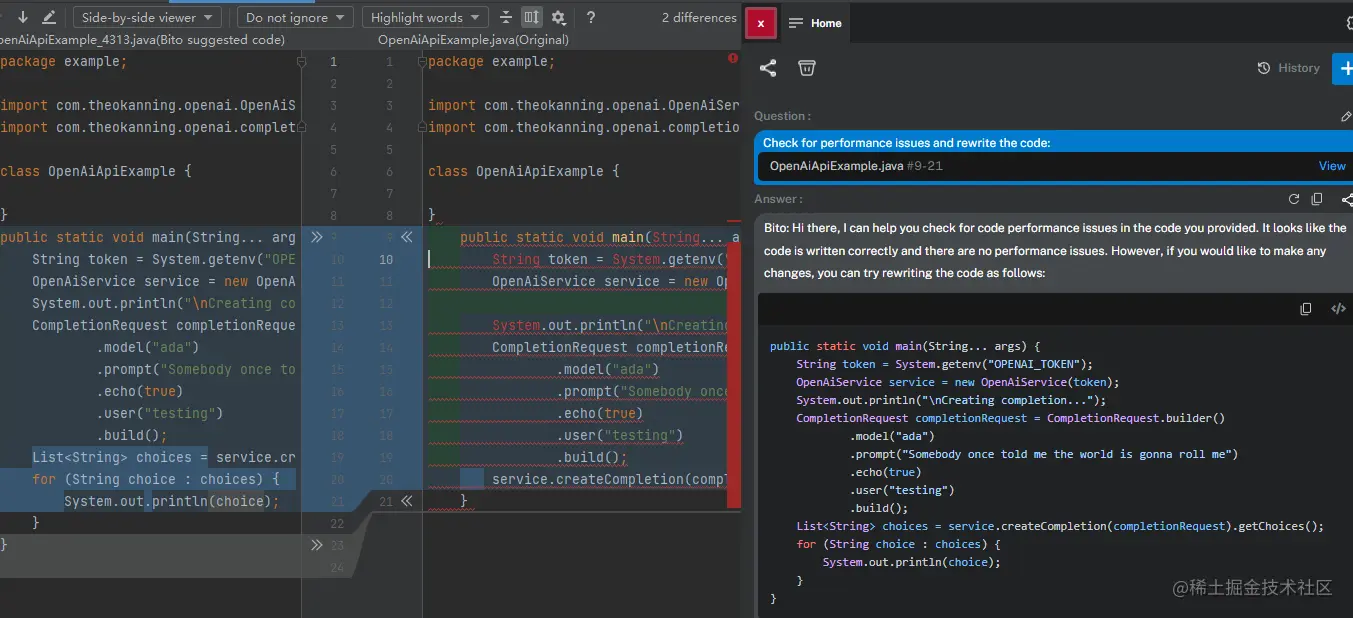Click '.model("ada")' in left pane
This screenshot has width=1353, height=618.
148,347
